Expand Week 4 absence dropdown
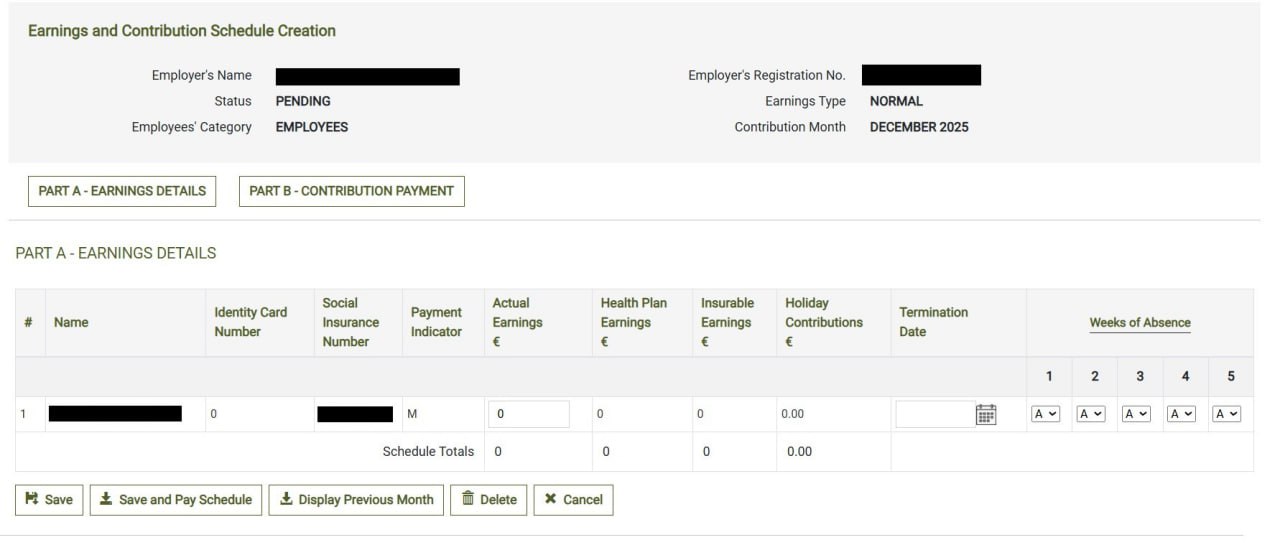 [1181, 414]
